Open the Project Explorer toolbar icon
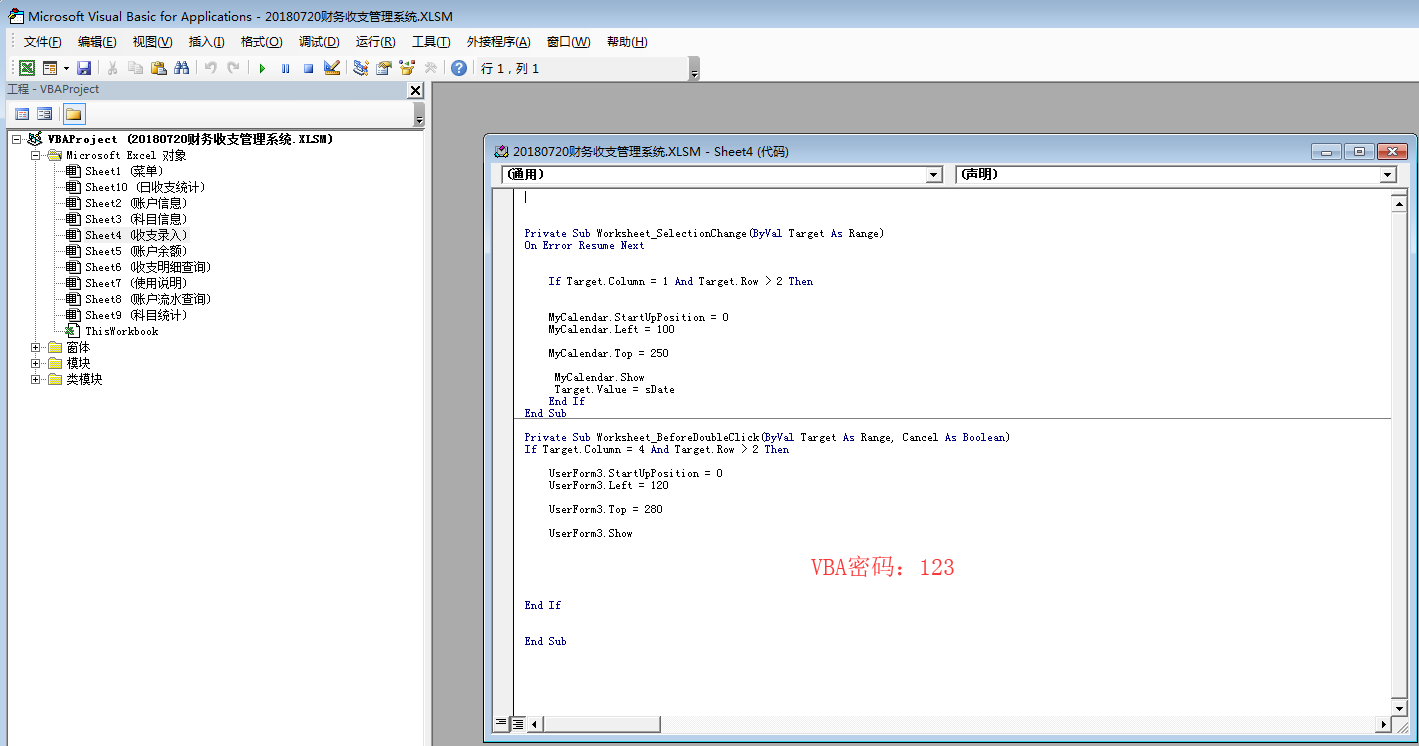The width and height of the screenshot is (1419, 746). click(x=361, y=68)
